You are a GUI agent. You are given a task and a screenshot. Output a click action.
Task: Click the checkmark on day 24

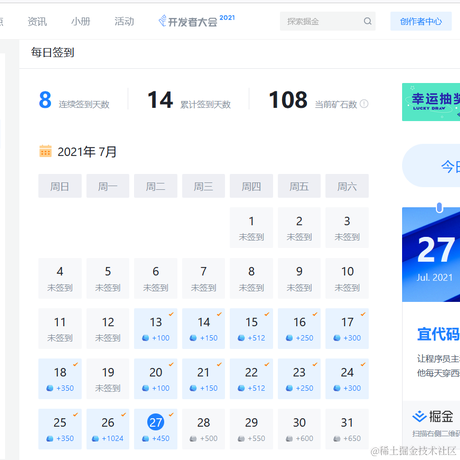coord(363,364)
